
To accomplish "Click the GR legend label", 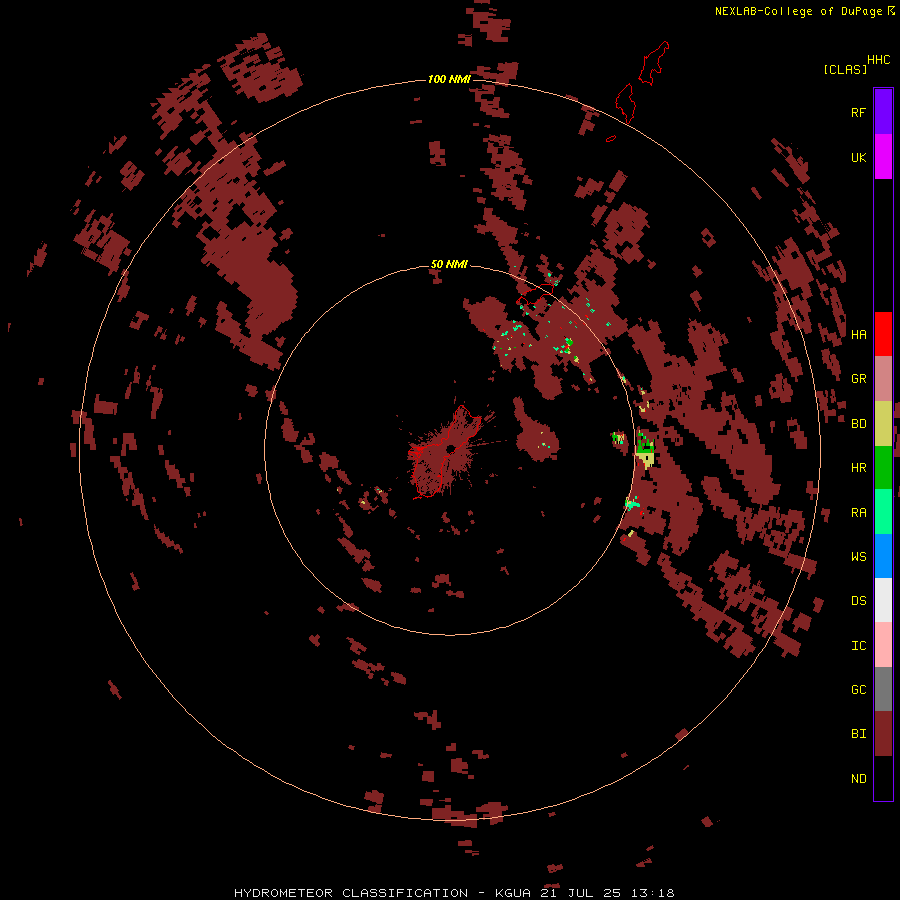I will (x=858, y=379).
